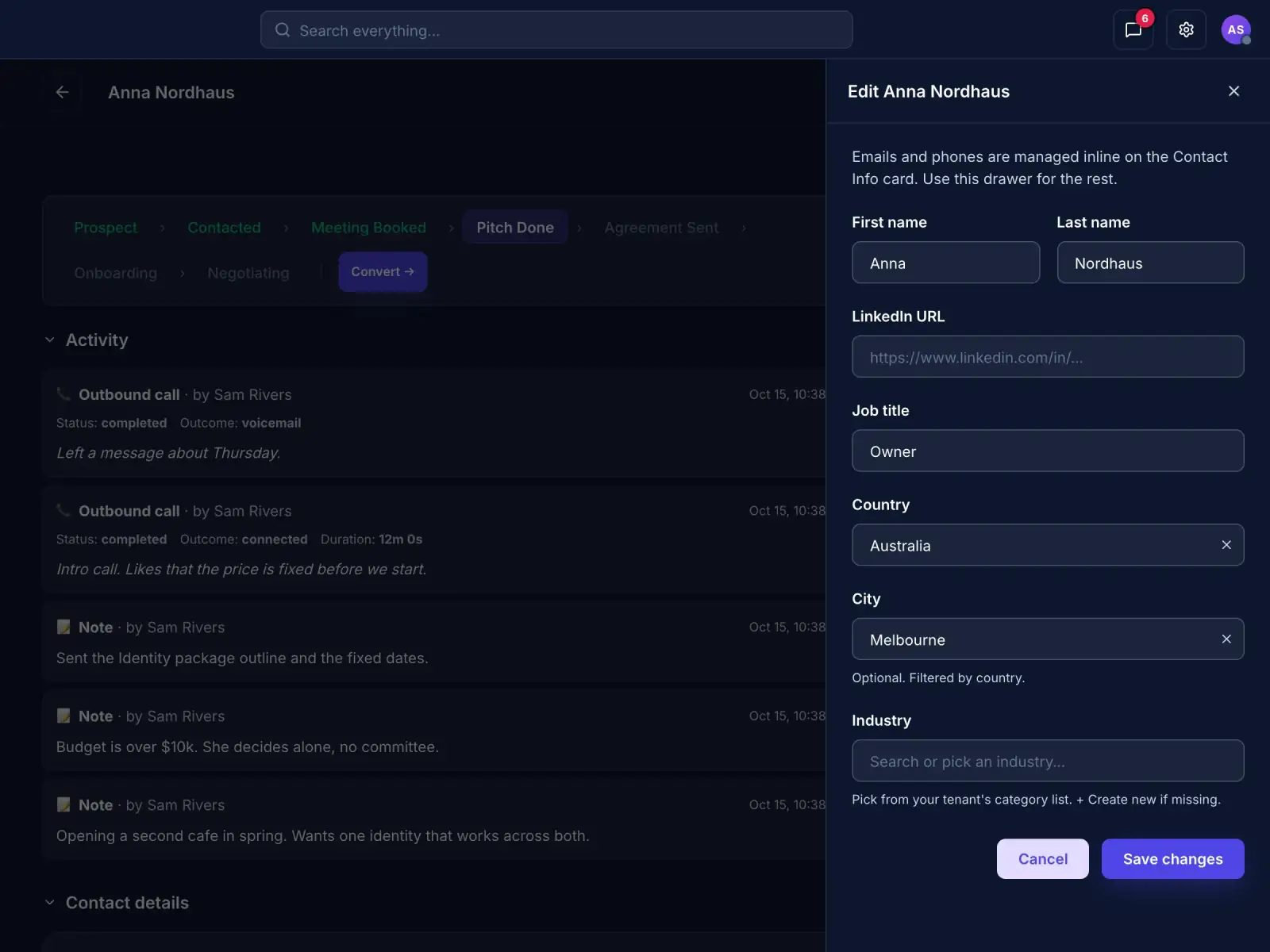Click the Convert button
Viewport: 1270px width, 952px height.
(x=383, y=272)
